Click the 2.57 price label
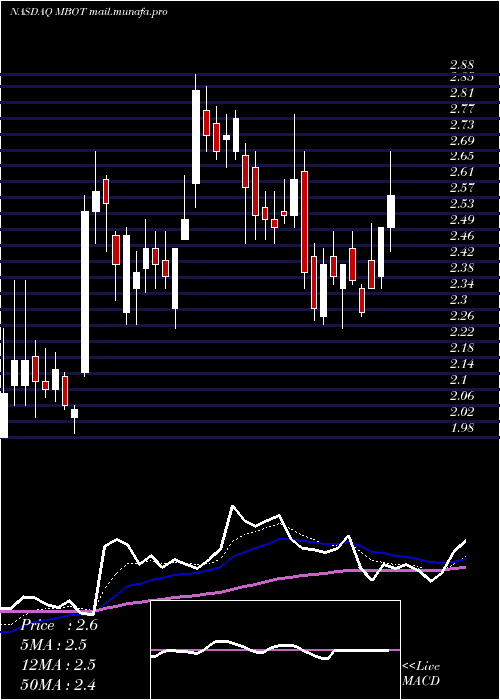 [462, 188]
